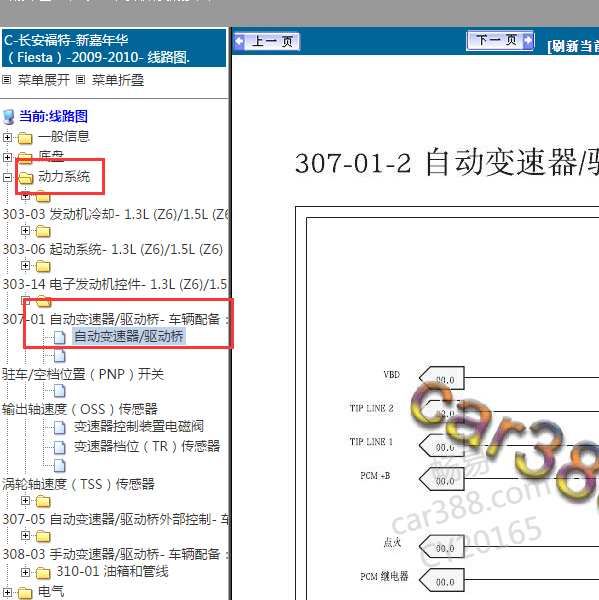Select the folder icon of 一般信息

tap(25, 137)
